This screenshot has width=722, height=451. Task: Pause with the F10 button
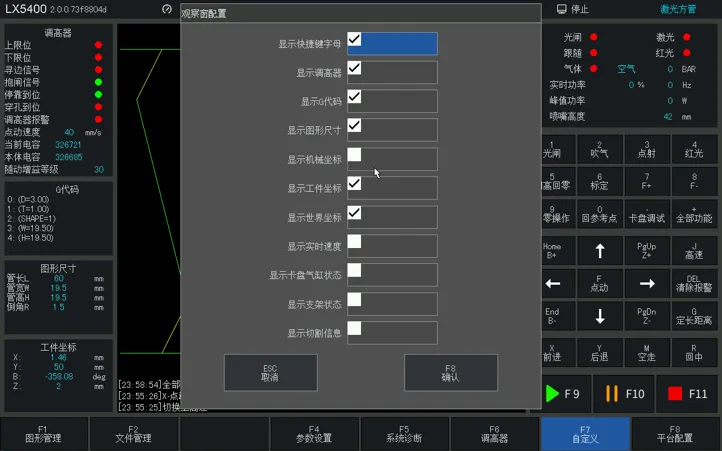(x=623, y=394)
